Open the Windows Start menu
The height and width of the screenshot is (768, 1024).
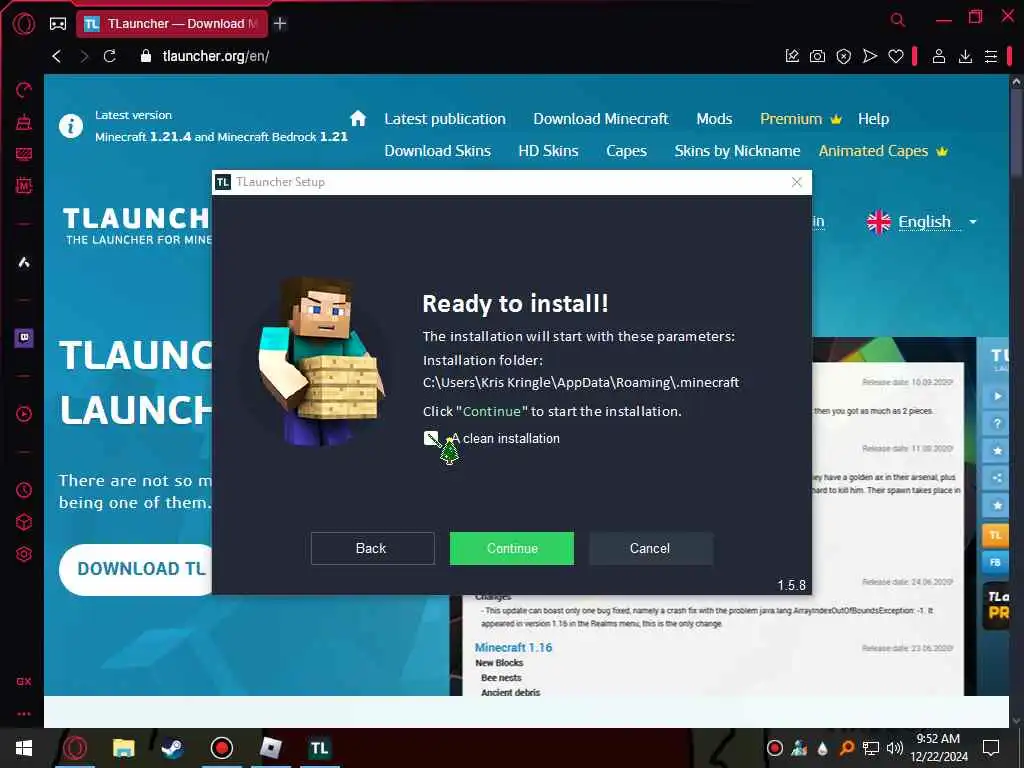(x=24, y=748)
